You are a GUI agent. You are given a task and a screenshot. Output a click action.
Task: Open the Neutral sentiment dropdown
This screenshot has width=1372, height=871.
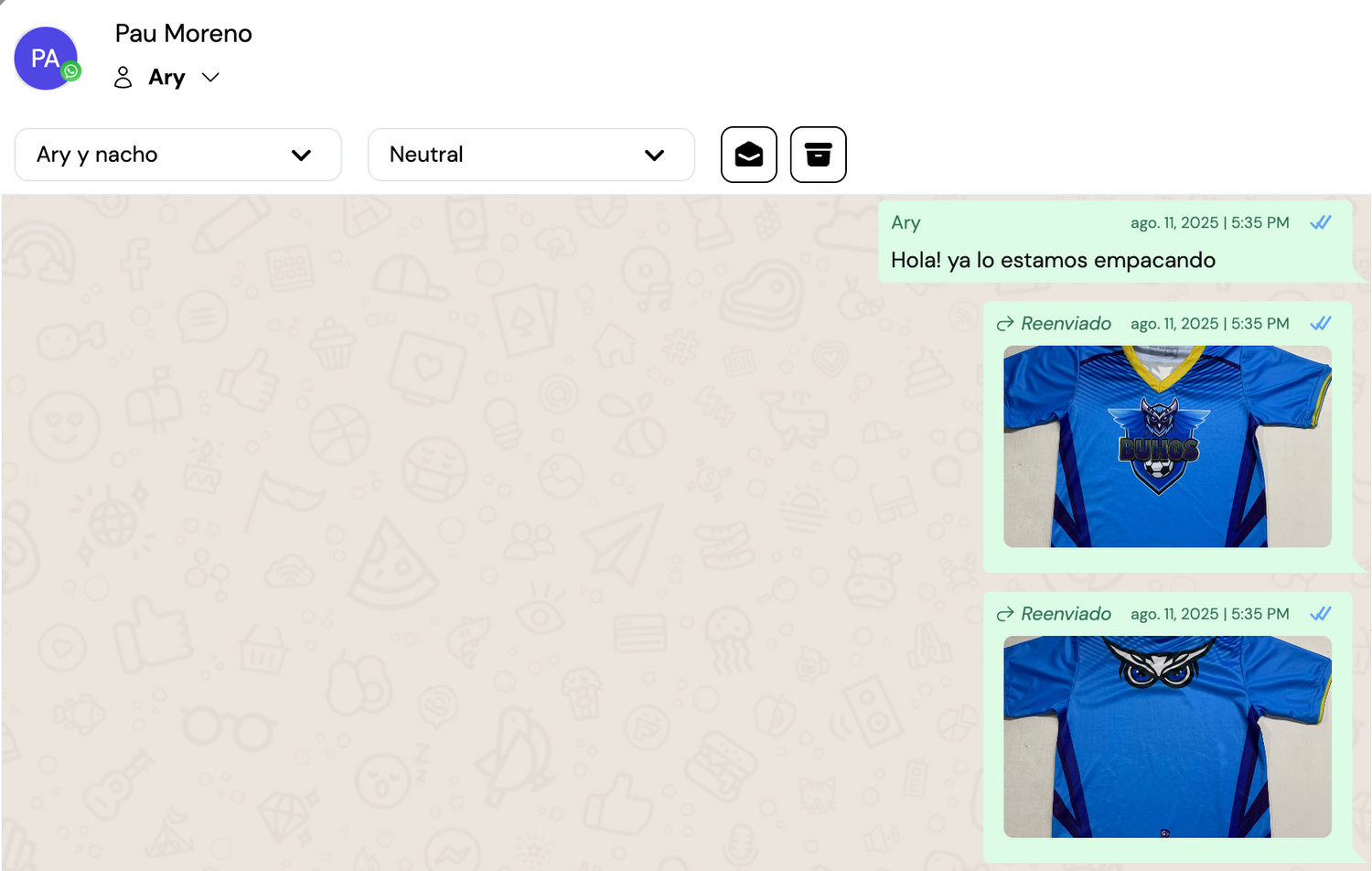coord(531,155)
